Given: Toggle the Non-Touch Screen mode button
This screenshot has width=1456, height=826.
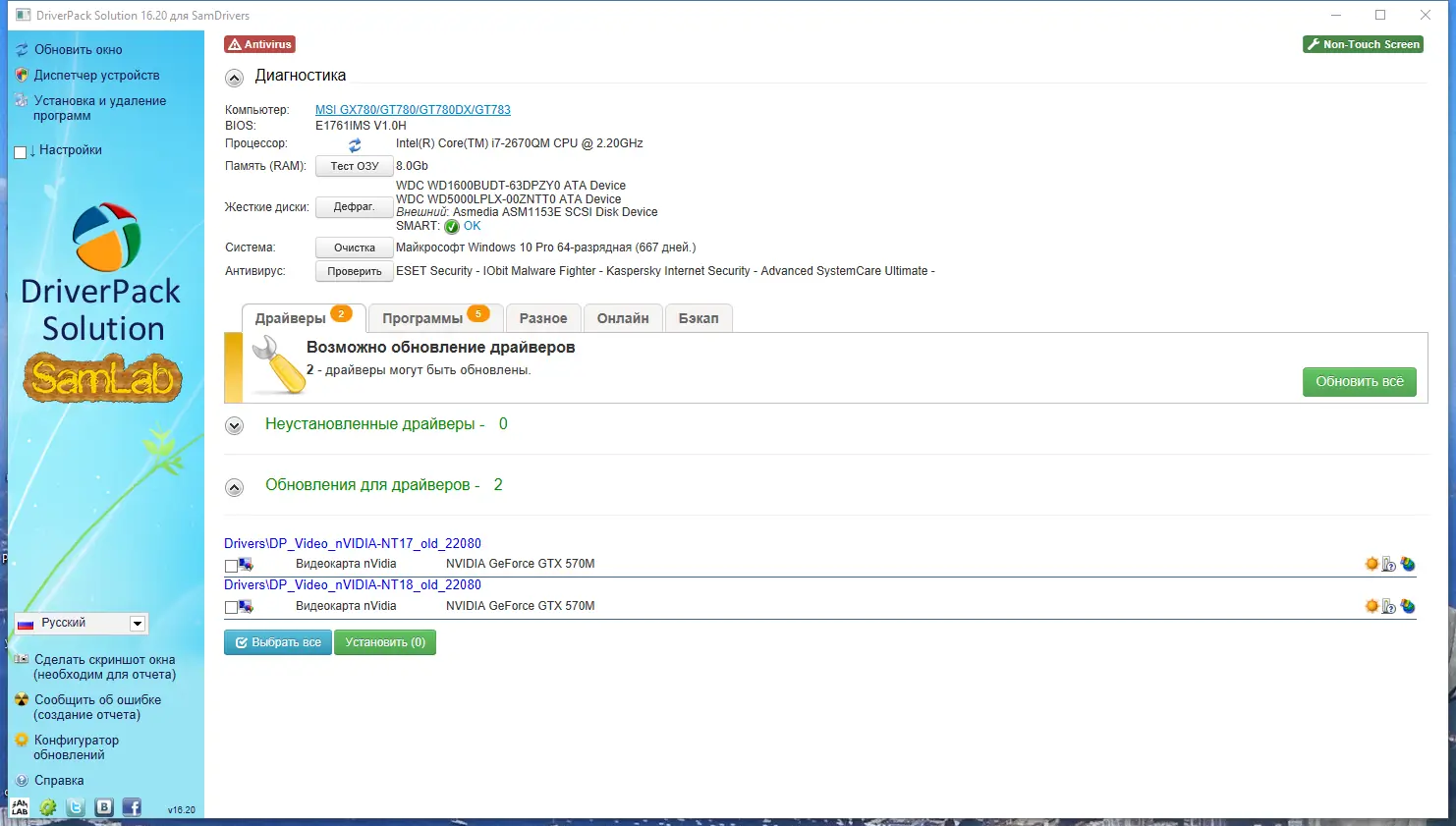Looking at the screenshot, I should tap(1364, 44).
